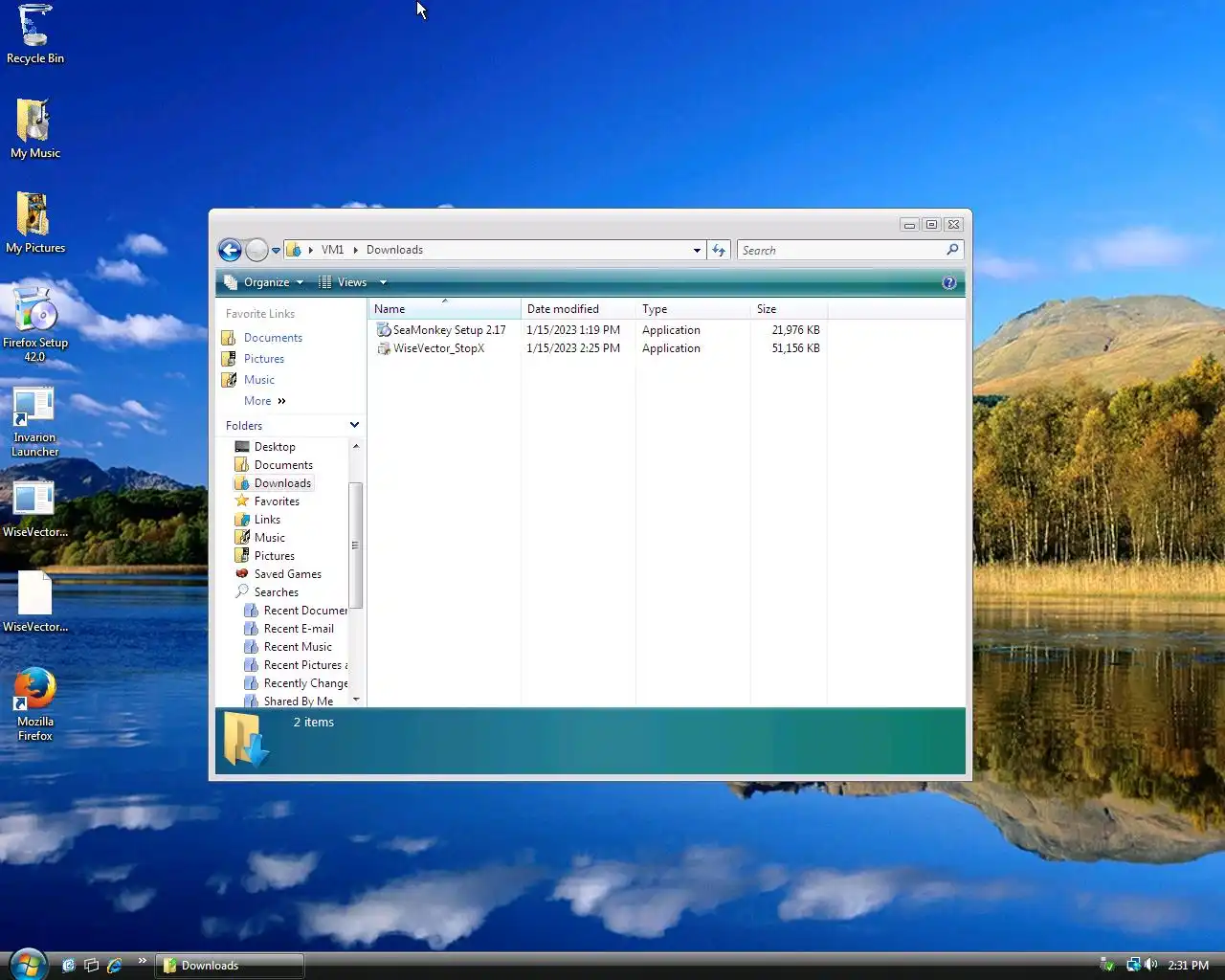Select the My Music desktop icon
1225x980 pixels.
click(35, 129)
